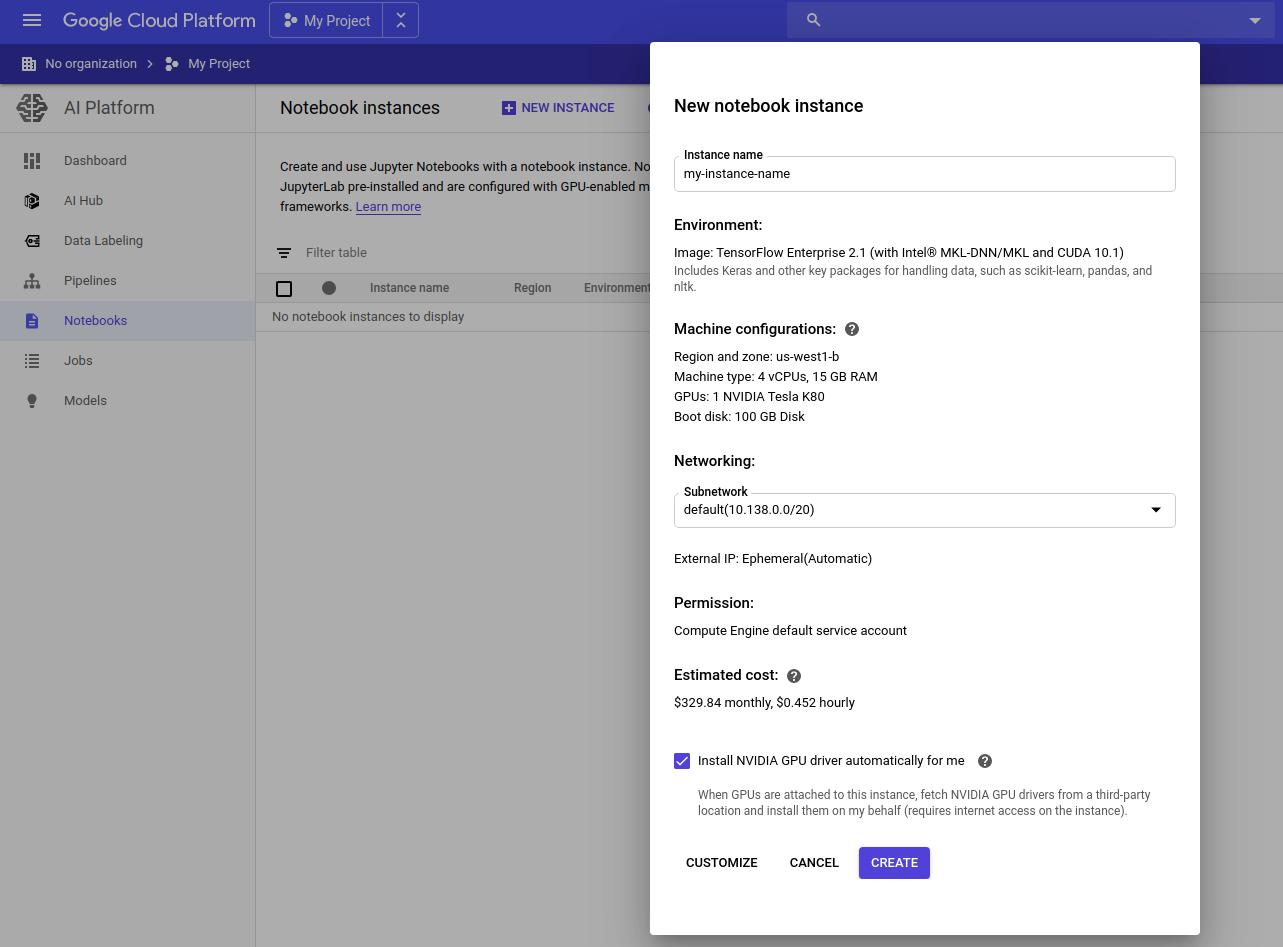Click the Instance name input field
This screenshot has height=947, width=1283.
pos(925,174)
